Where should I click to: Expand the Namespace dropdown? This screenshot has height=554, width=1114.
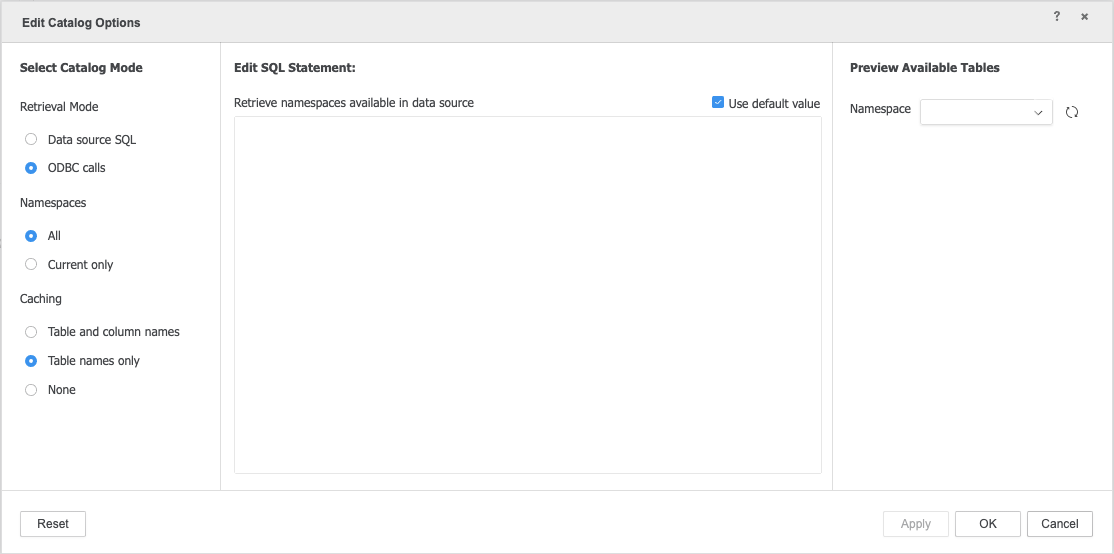(986, 112)
